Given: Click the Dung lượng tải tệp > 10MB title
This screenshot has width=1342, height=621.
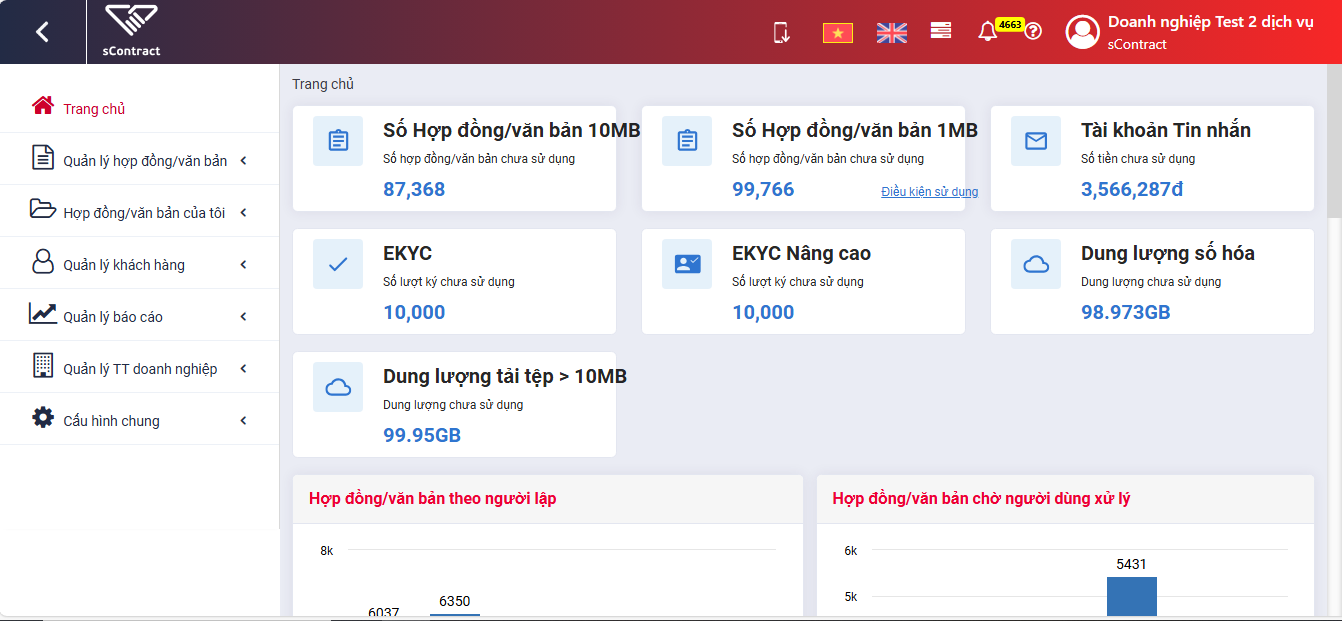Looking at the screenshot, I should tap(505, 376).
